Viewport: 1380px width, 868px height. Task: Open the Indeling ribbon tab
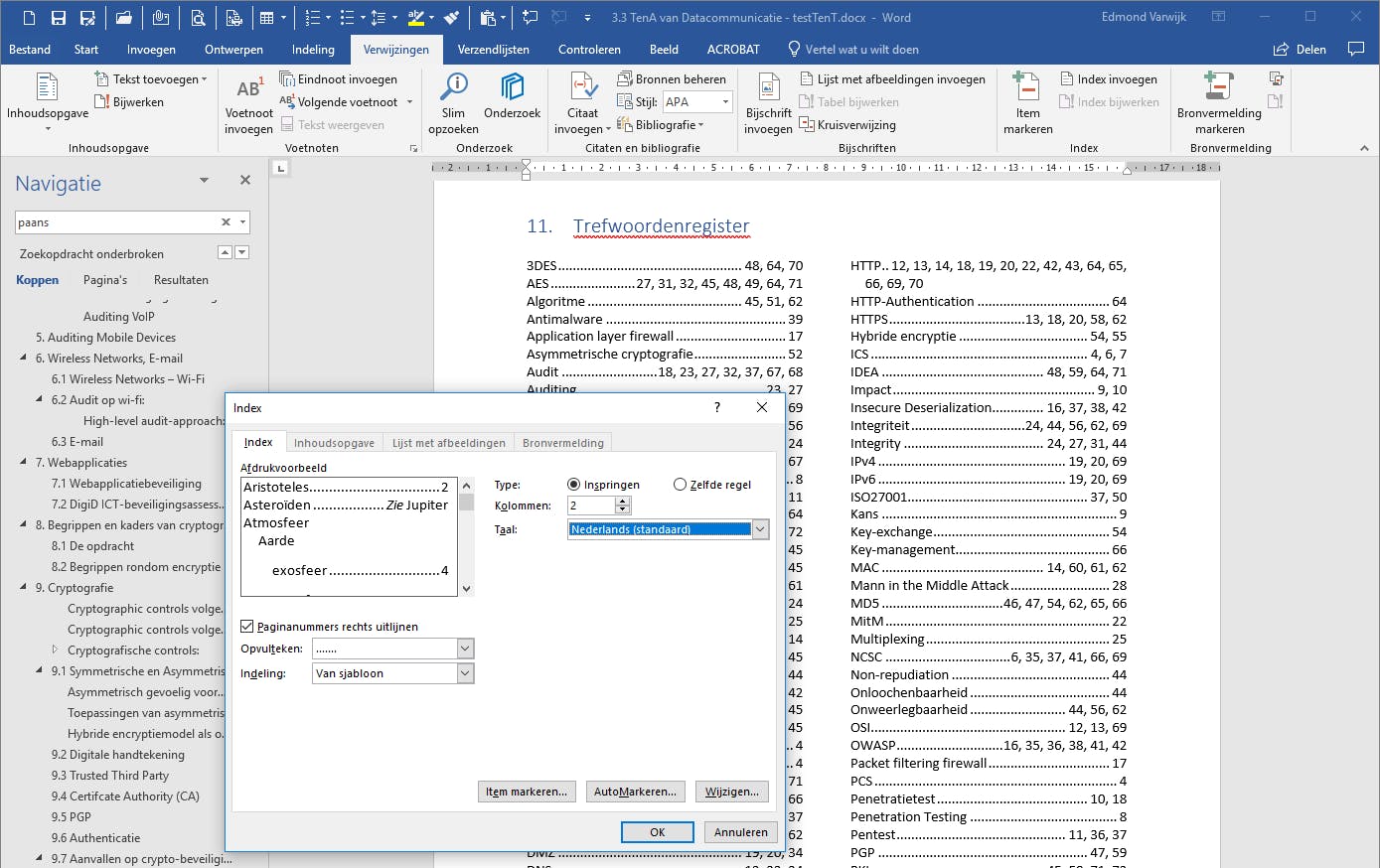(x=313, y=49)
